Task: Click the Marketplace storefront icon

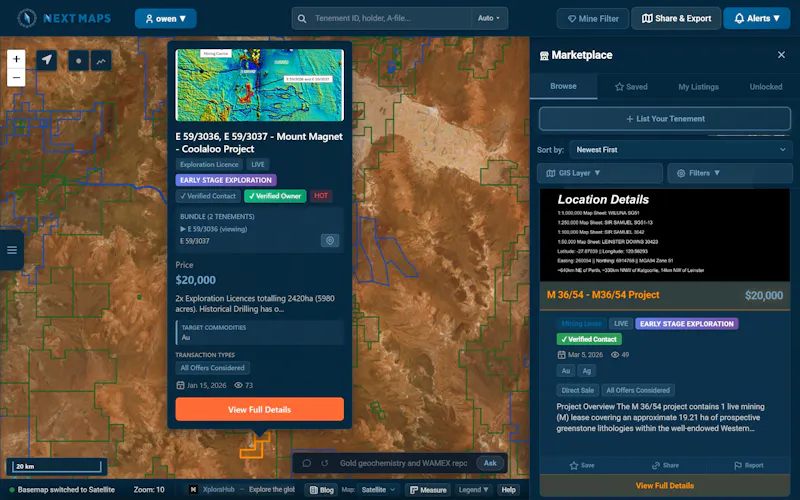Action: [544, 56]
